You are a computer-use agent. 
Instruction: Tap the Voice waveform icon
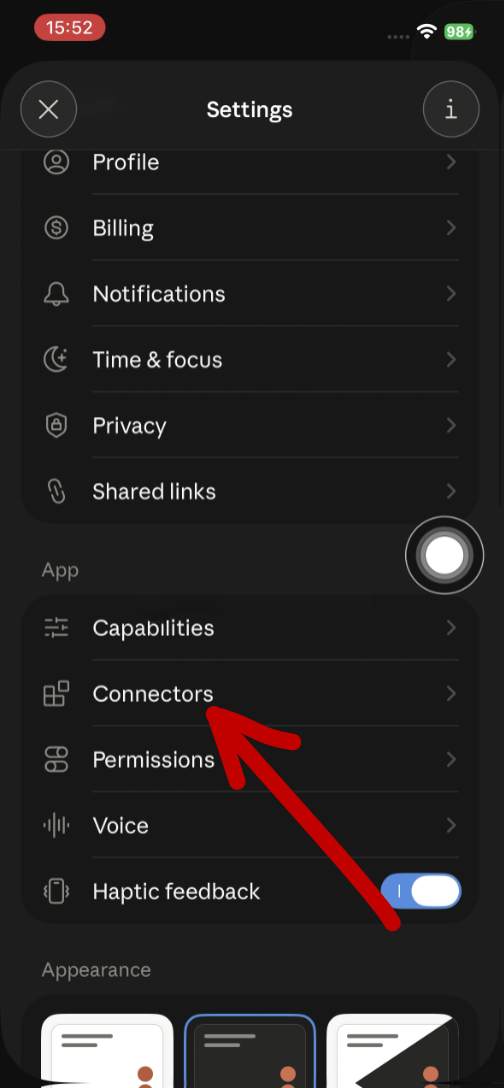tap(56, 825)
